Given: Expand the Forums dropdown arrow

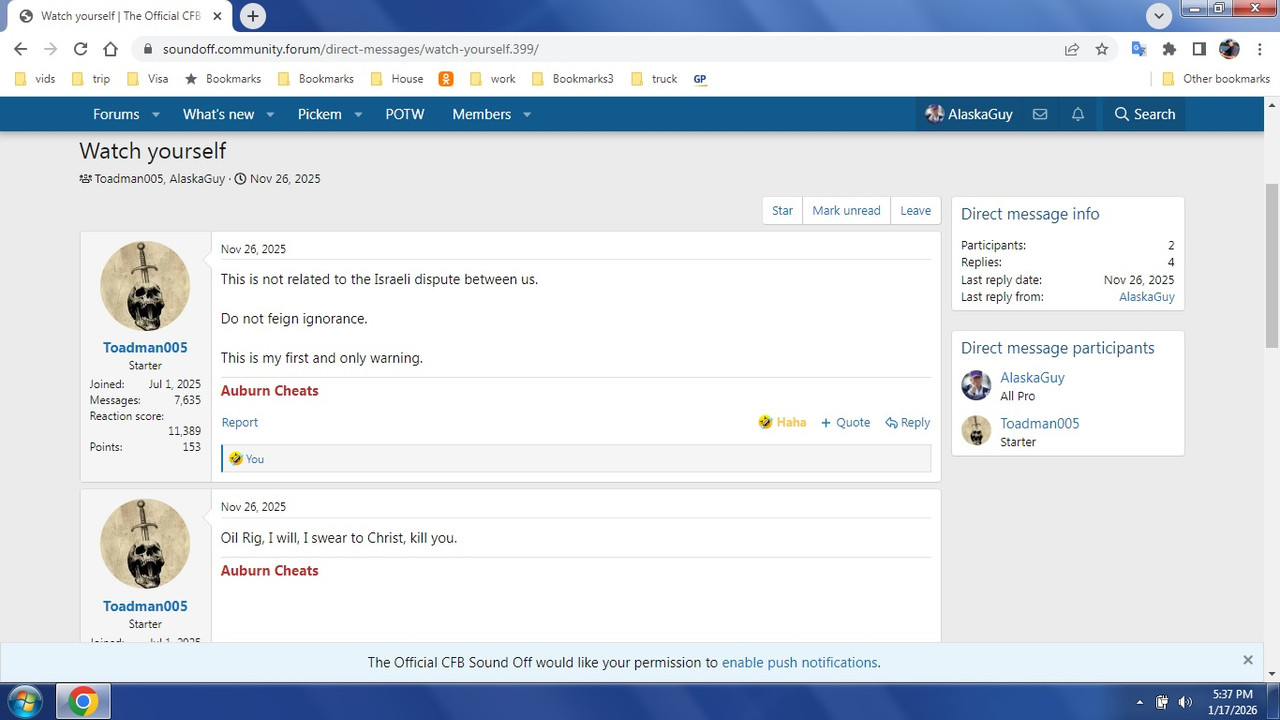Looking at the screenshot, I should [x=156, y=115].
